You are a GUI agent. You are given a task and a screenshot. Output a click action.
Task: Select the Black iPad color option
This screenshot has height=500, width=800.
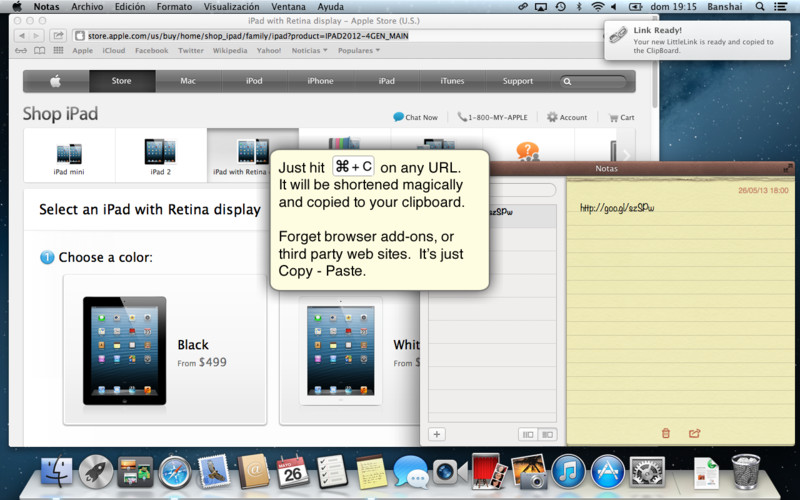(165, 350)
